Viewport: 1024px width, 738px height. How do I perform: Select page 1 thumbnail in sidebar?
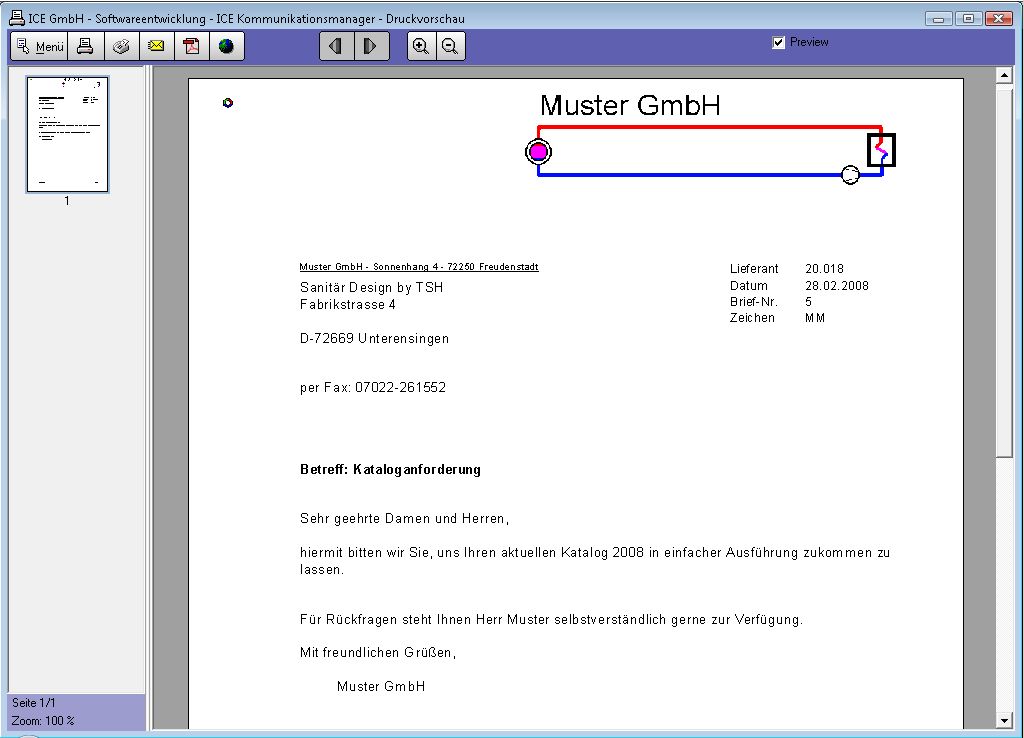67,134
